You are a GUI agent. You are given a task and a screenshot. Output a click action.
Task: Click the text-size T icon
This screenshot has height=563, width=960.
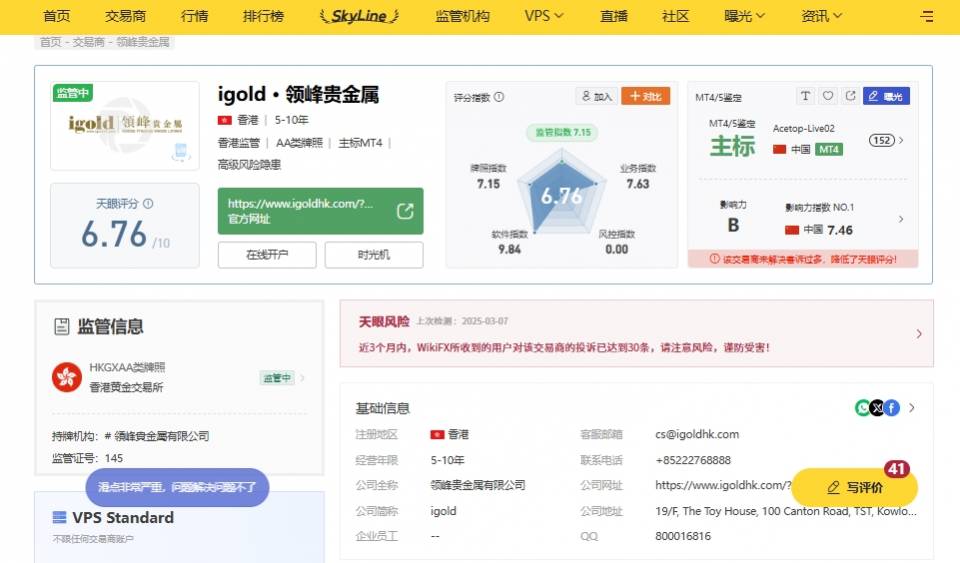[805, 96]
